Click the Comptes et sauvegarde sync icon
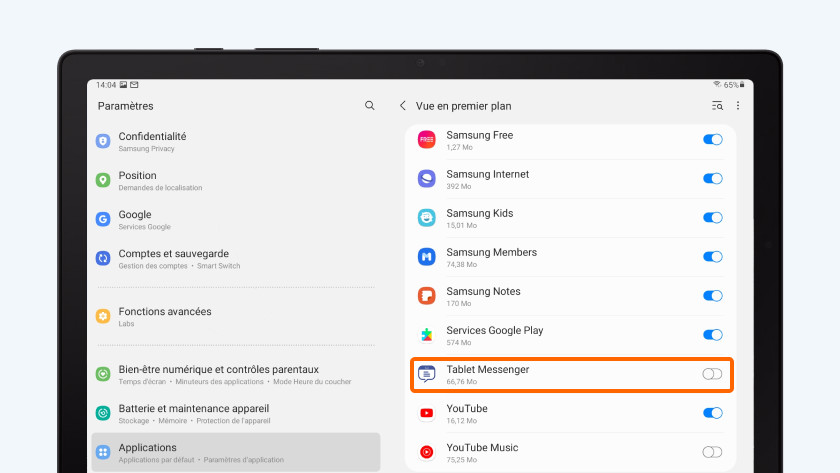 tap(103, 258)
